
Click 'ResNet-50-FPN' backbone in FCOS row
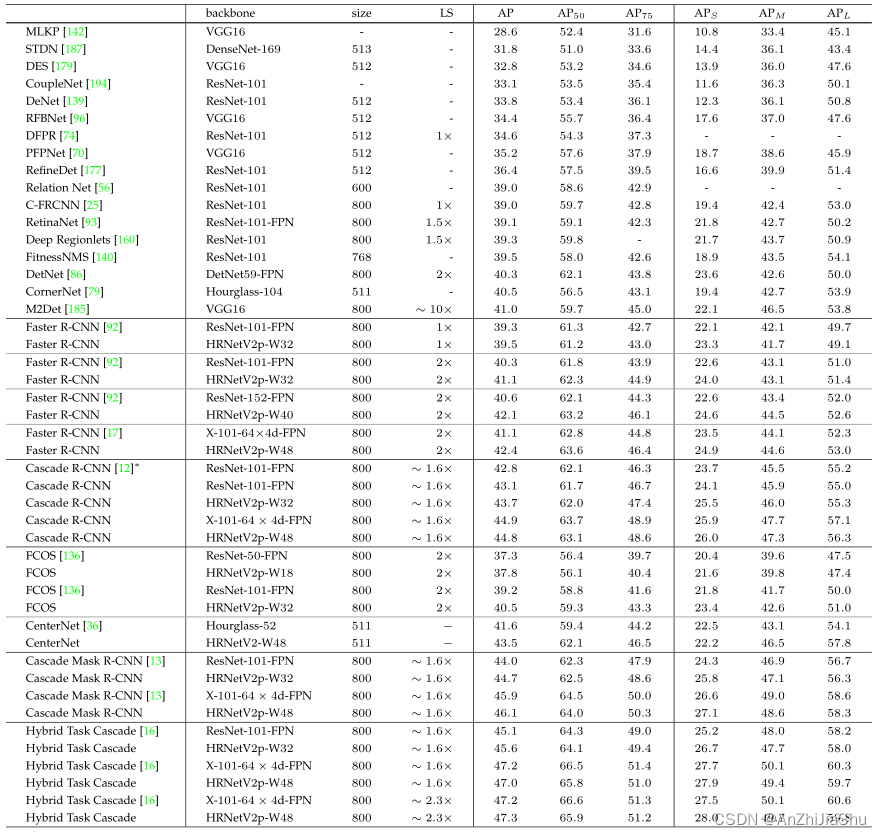coord(246,556)
